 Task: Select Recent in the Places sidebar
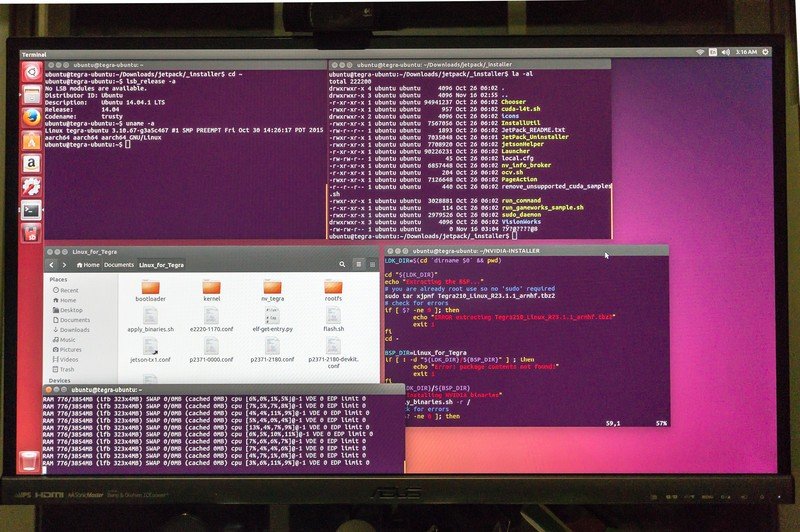66,290
